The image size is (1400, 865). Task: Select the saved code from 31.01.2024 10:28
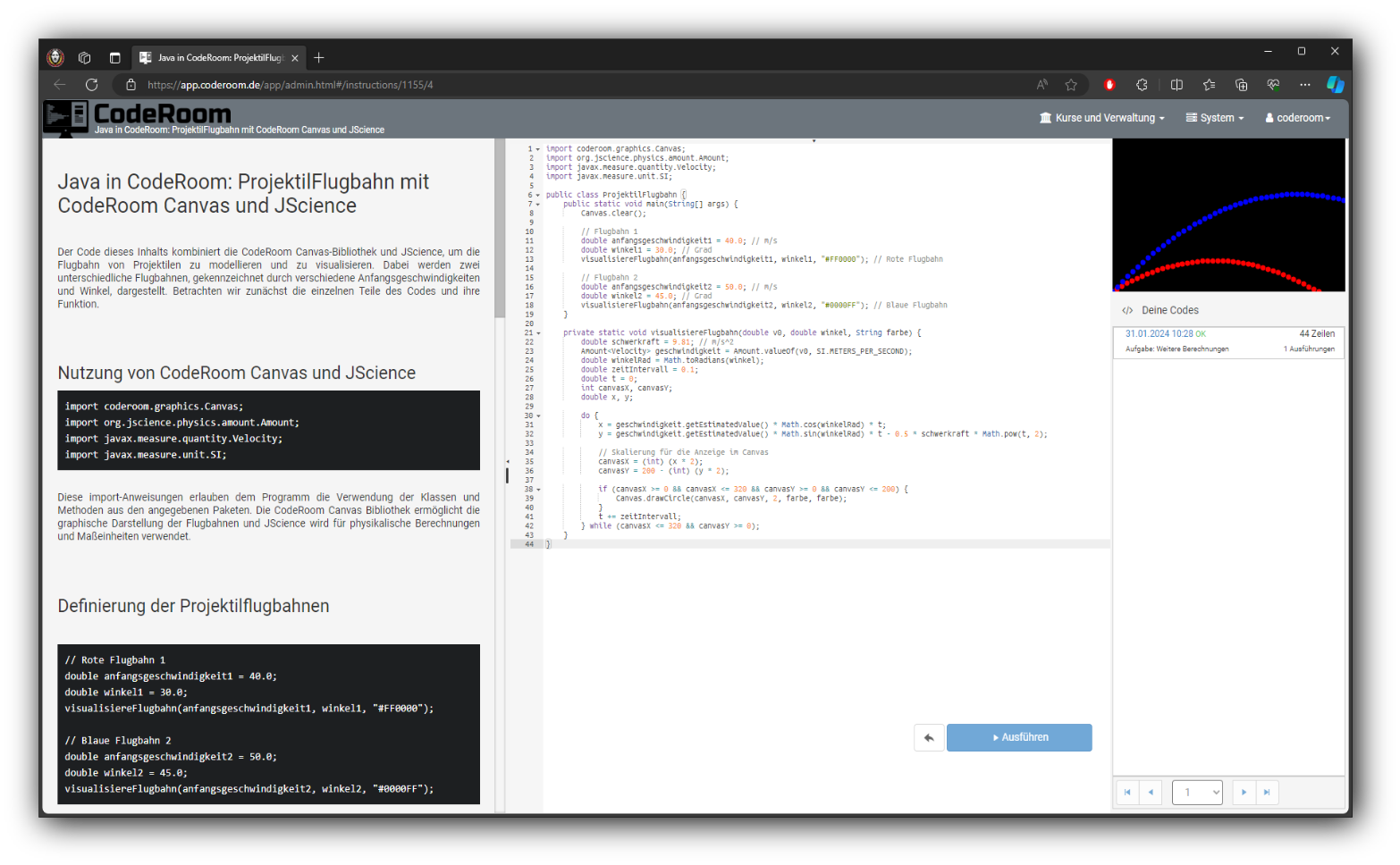click(1228, 341)
